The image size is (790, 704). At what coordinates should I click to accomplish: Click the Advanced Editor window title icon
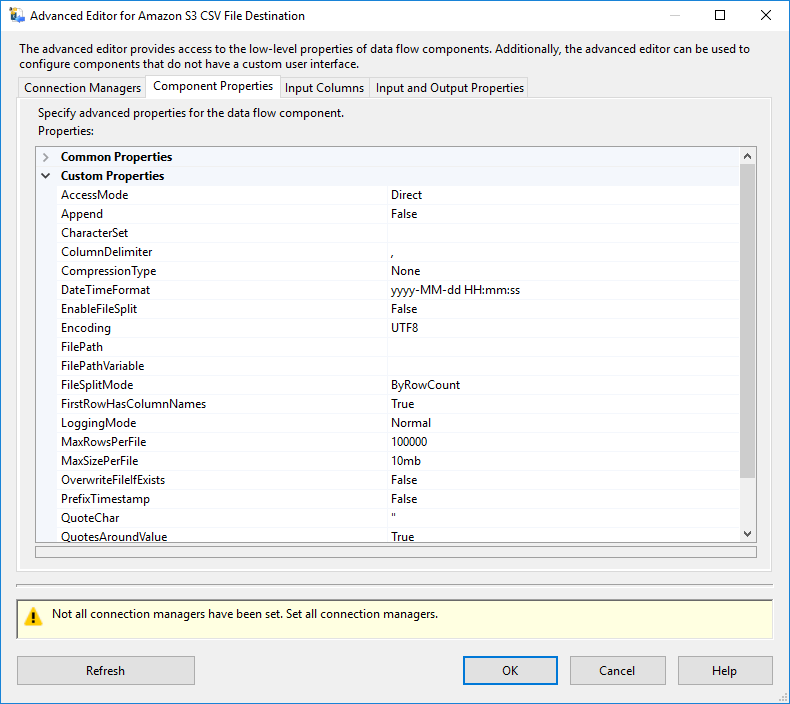tap(17, 15)
